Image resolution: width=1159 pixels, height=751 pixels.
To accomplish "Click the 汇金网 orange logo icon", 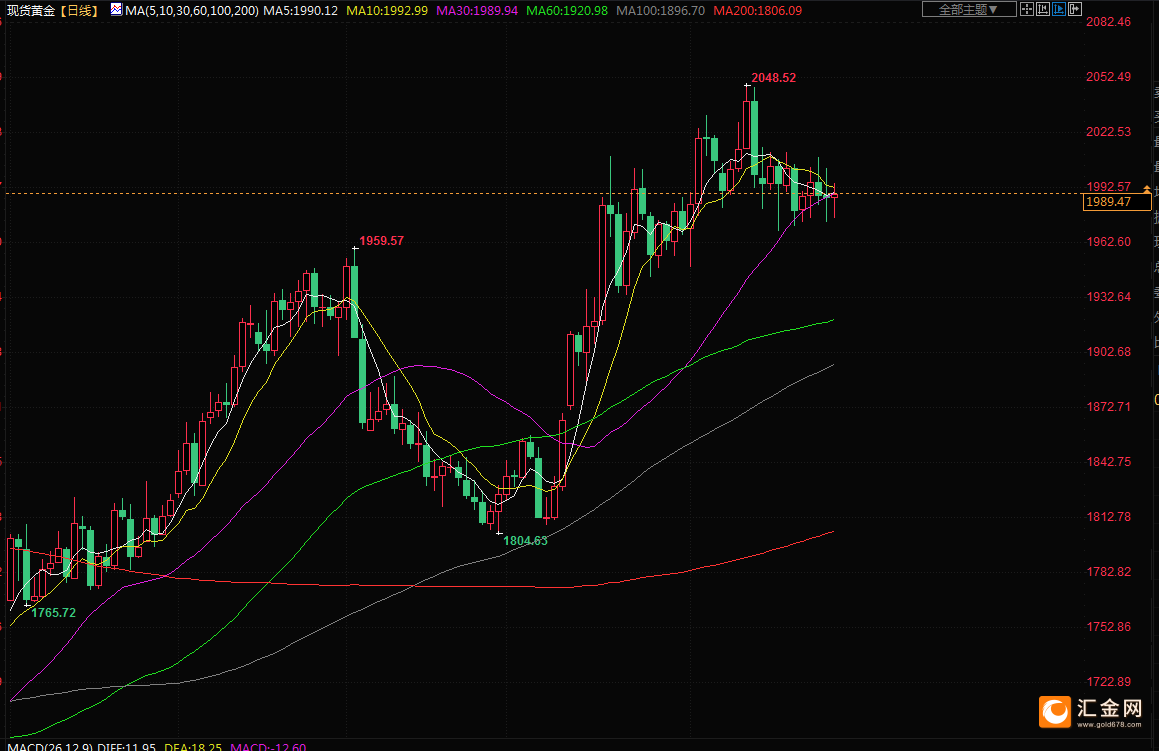I will coord(1055,711).
